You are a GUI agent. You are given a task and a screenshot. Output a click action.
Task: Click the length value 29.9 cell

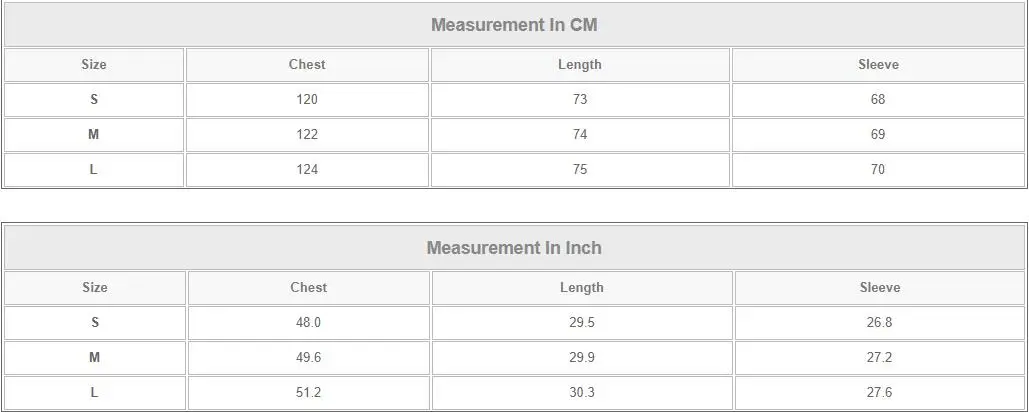(582, 358)
